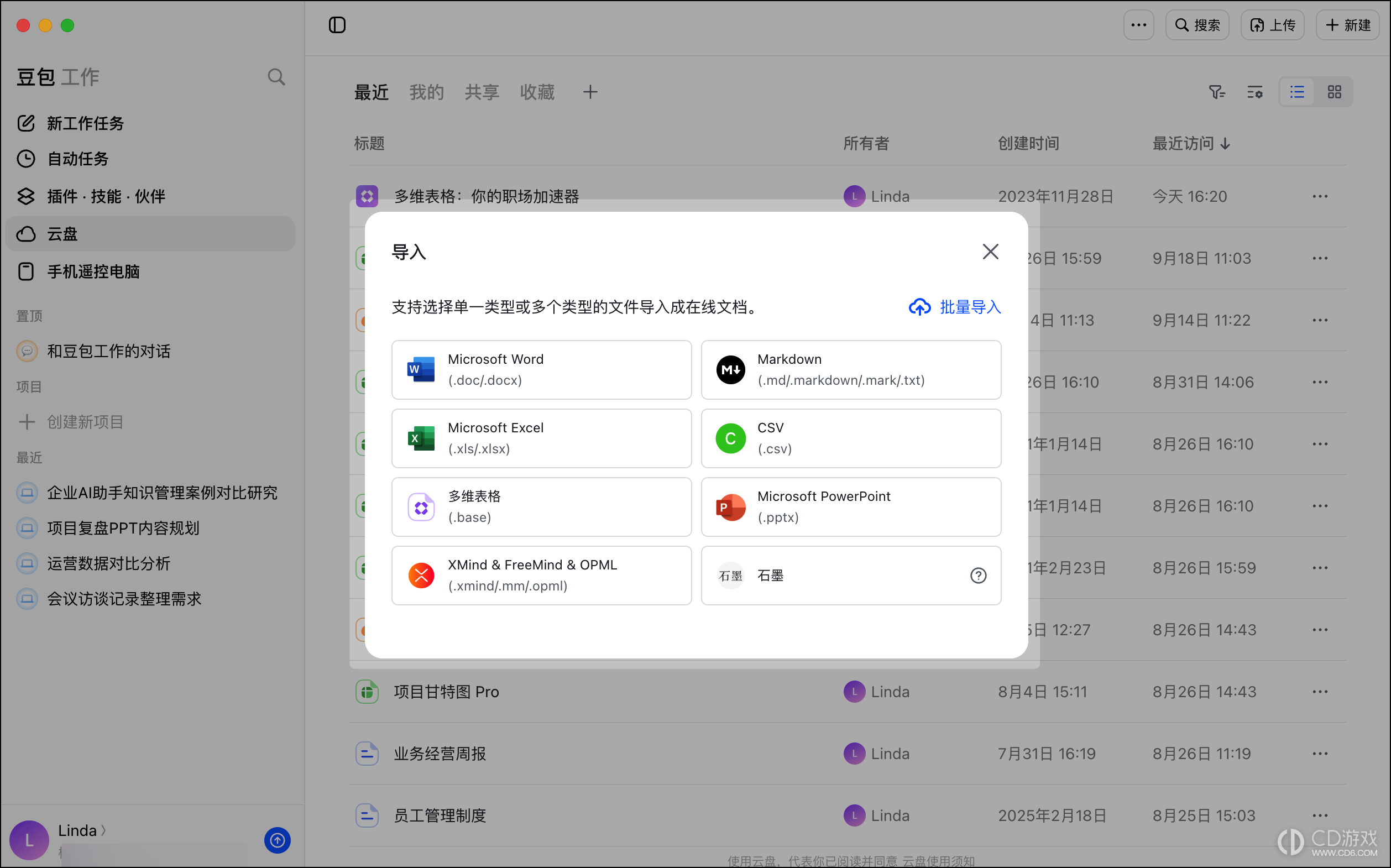Viewport: 1391px width, 868px height.
Task: Open 运营数据对比分析 recent item
Action: (x=150, y=563)
